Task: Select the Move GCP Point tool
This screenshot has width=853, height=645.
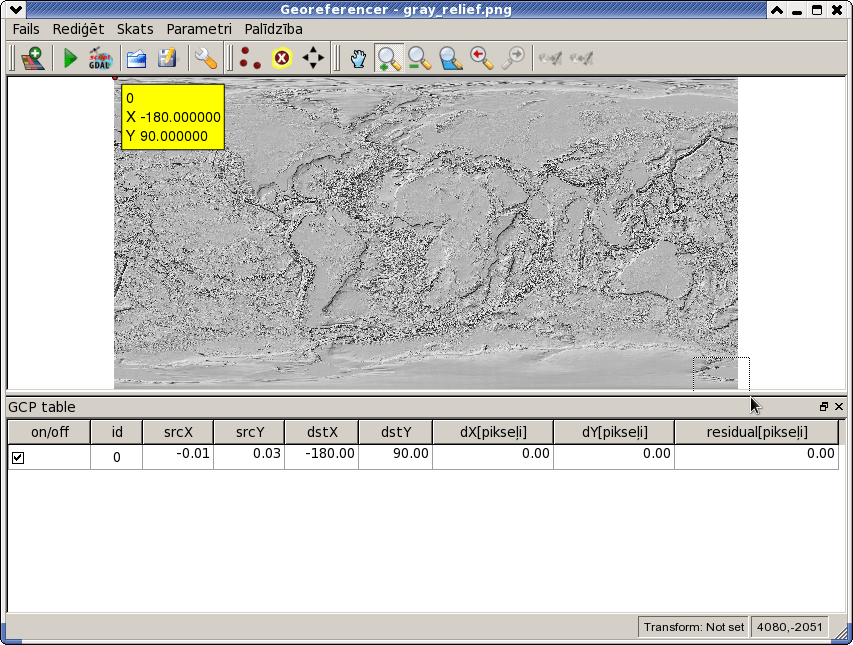Action: [x=313, y=58]
